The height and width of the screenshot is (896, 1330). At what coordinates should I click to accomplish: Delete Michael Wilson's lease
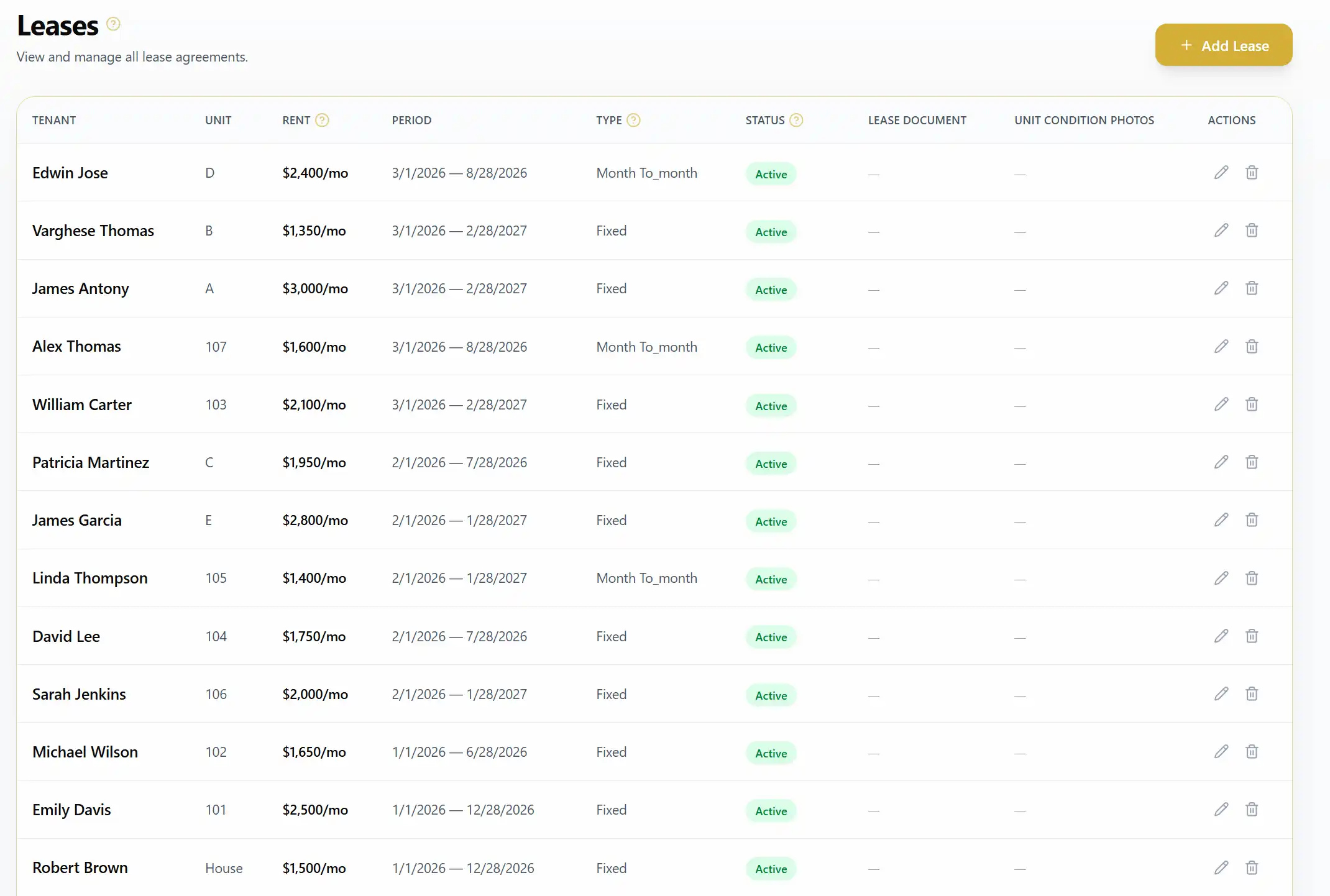click(x=1252, y=751)
